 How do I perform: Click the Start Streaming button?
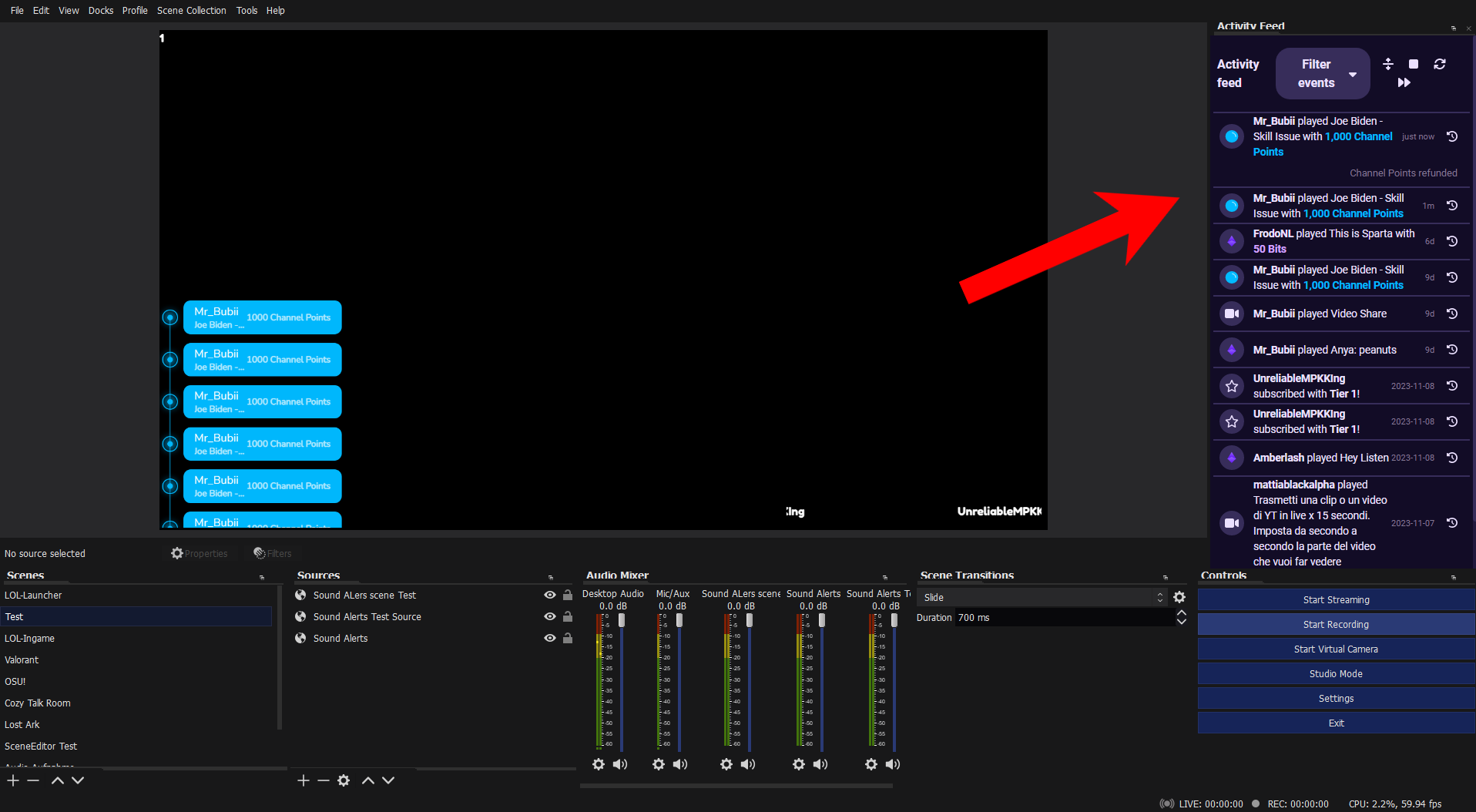coord(1336,599)
